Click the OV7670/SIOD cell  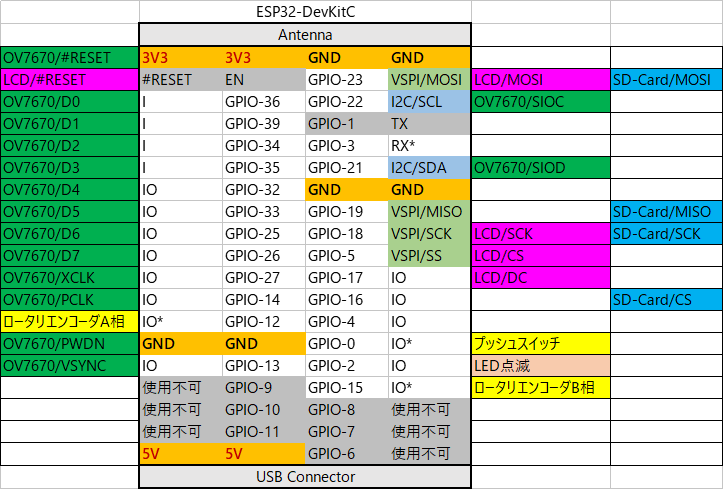click(541, 167)
